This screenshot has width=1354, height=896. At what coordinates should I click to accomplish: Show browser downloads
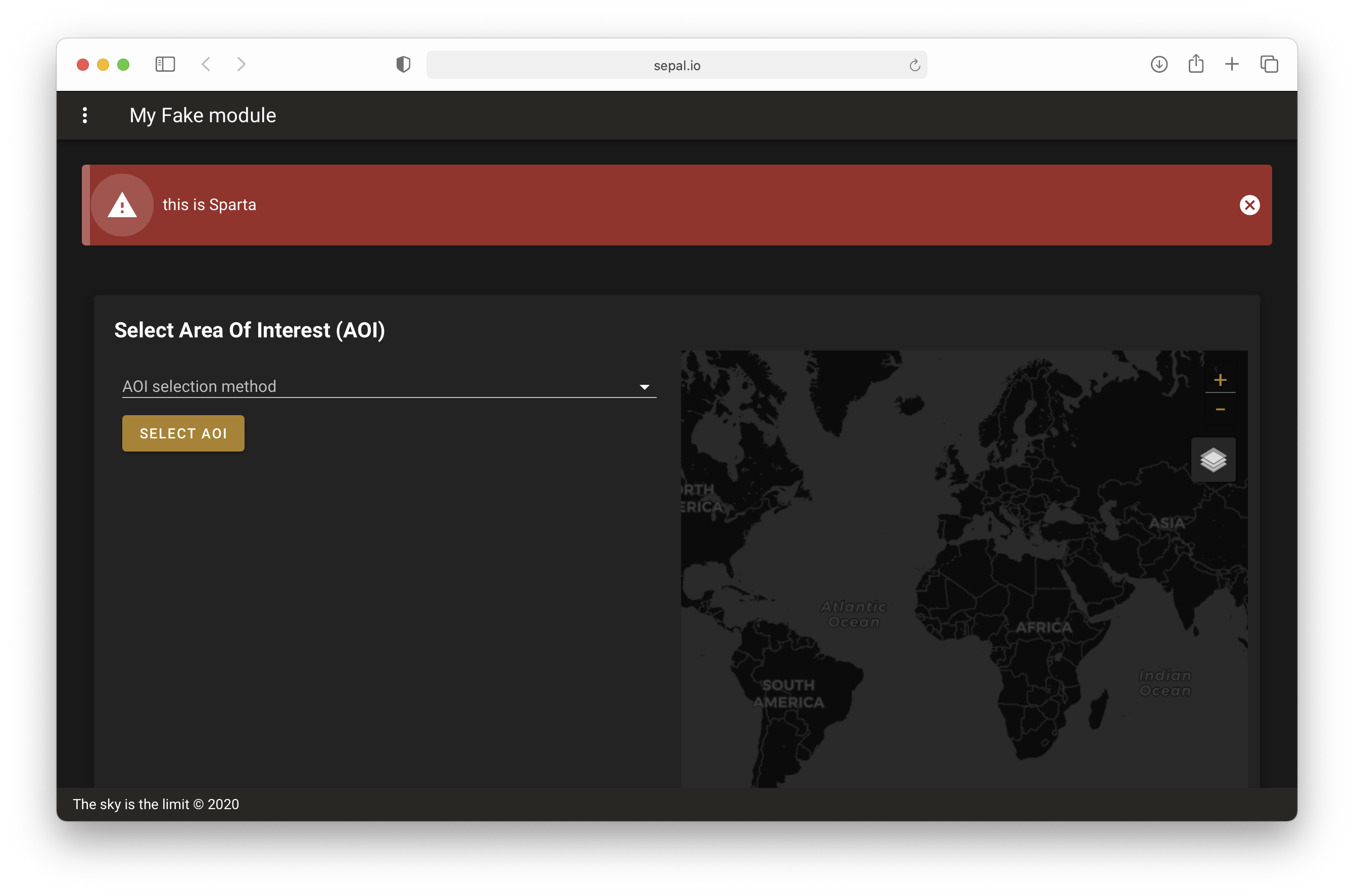[1158, 64]
